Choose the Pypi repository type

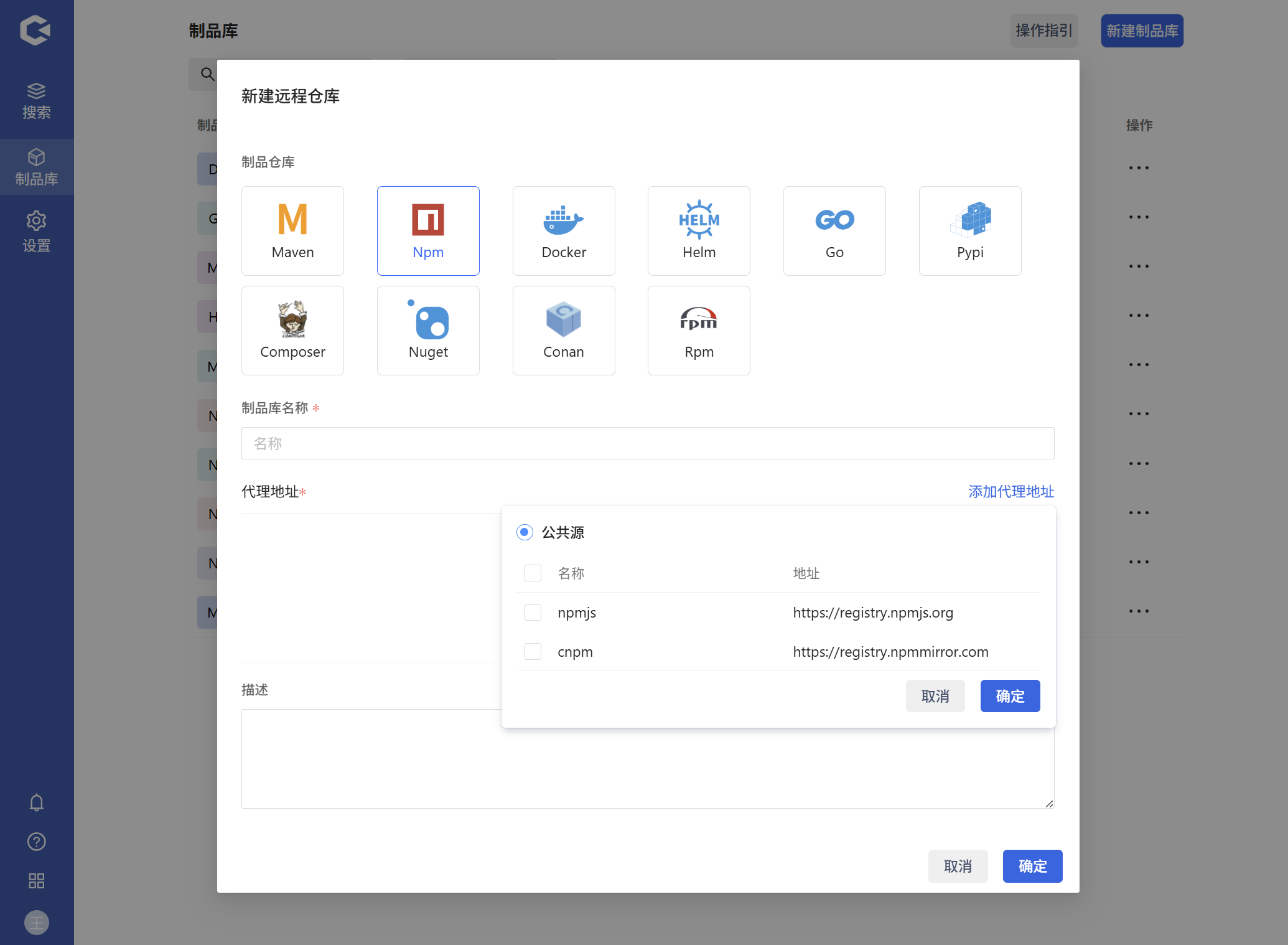(969, 230)
